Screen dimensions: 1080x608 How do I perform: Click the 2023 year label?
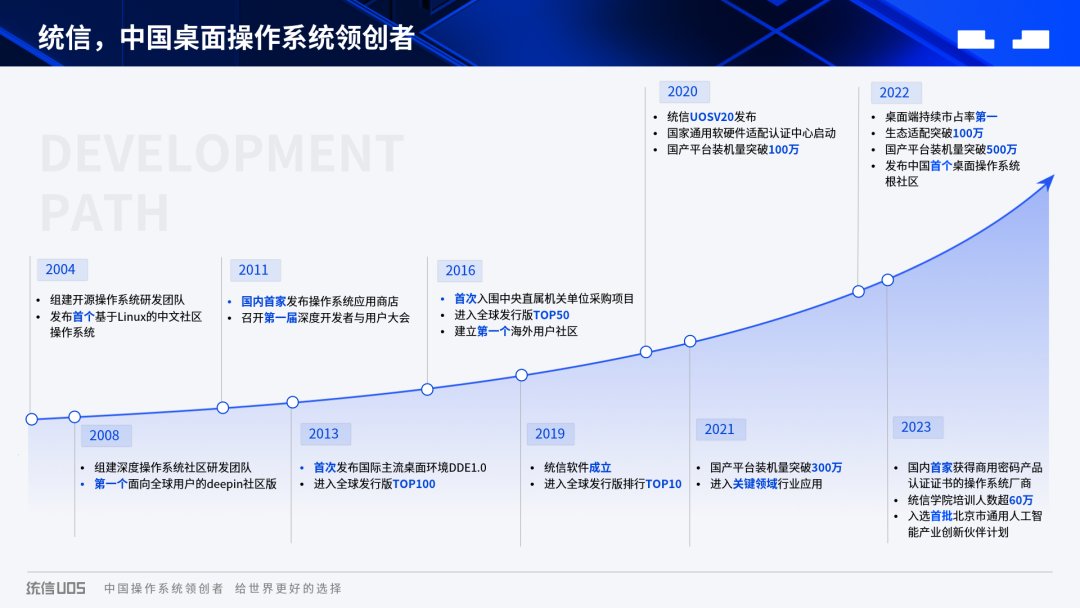917,428
